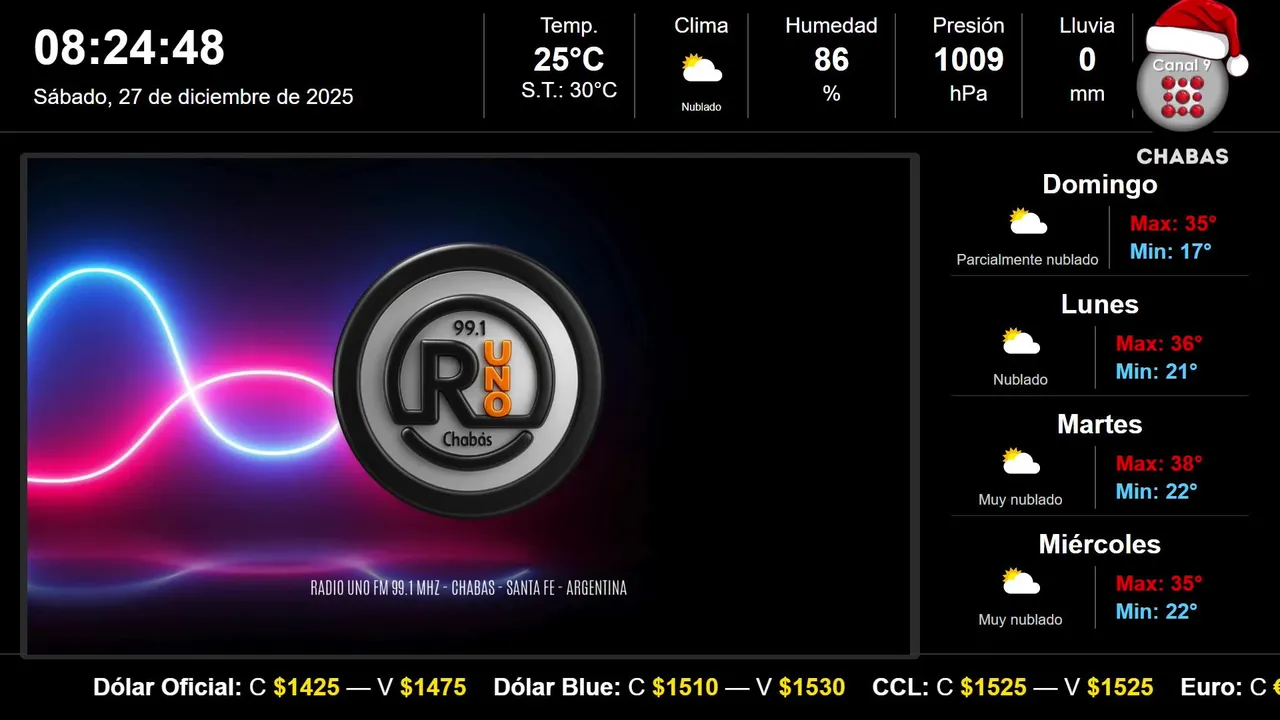The height and width of the screenshot is (720, 1280).
Task: Click the Martes forecast heading
Action: click(x=1100, y=424)
